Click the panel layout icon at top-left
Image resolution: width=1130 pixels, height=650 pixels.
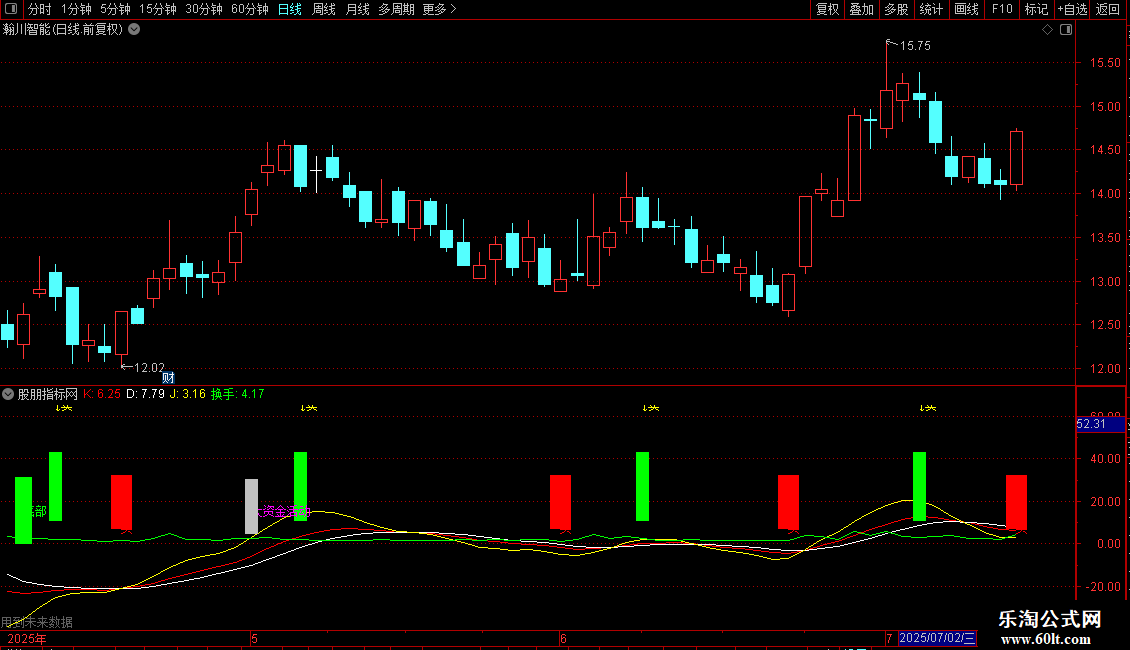(x=11, y=9)
